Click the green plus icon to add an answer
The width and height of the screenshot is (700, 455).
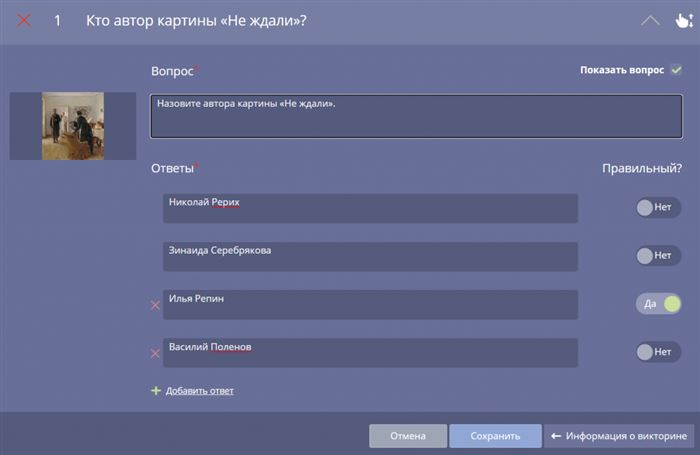click(x=156, y=391)
